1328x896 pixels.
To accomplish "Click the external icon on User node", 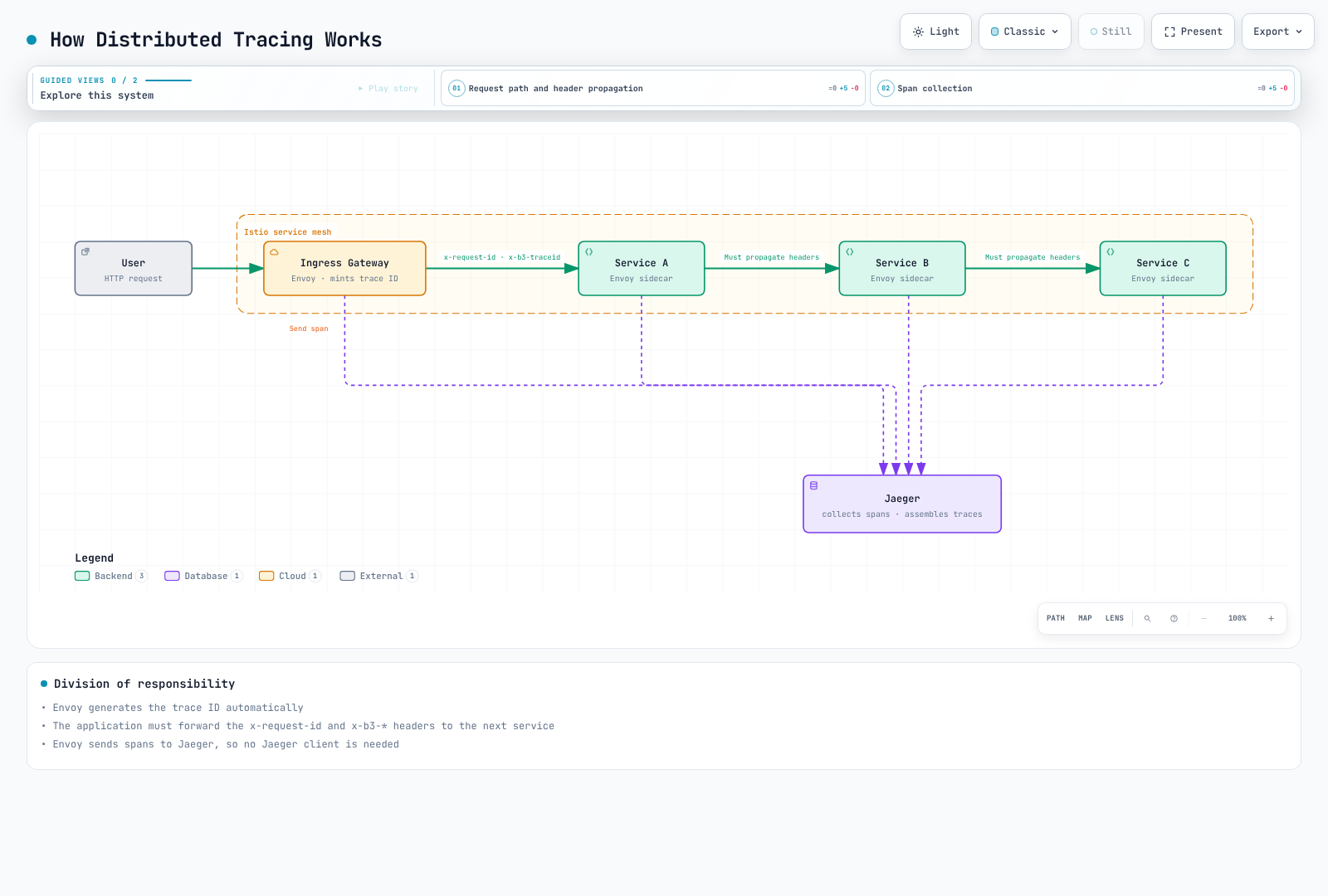I will pyautogui.click(x=85, y=252).
